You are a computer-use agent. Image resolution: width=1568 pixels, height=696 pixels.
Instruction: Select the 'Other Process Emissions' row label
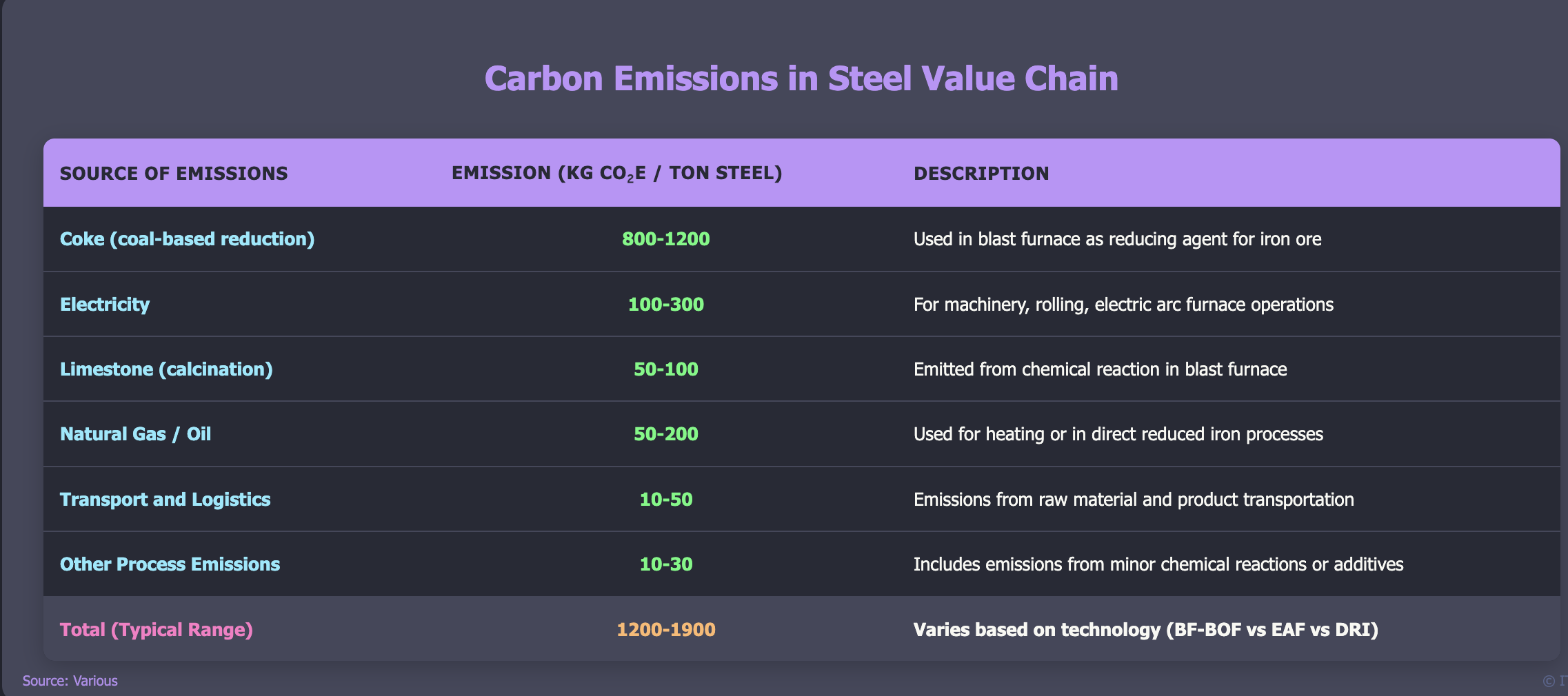(170, 564)
